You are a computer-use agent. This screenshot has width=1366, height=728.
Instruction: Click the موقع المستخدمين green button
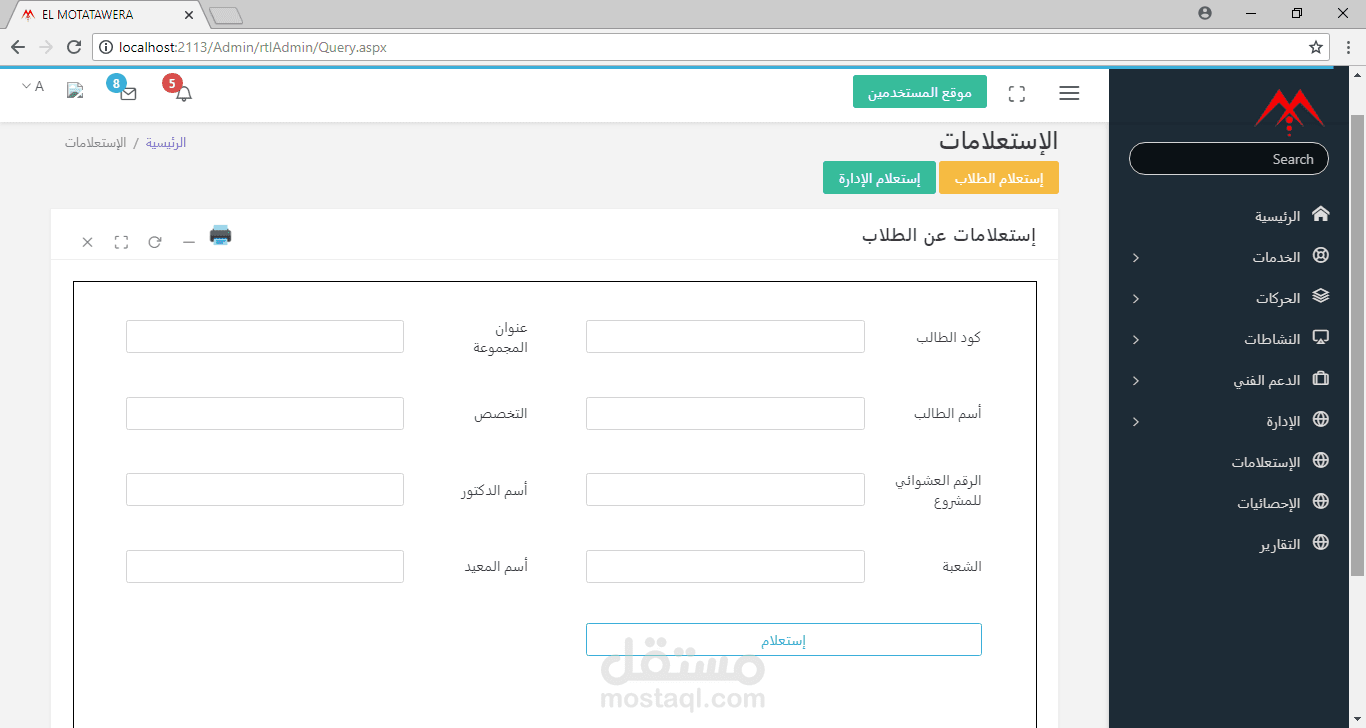[920, 92]
